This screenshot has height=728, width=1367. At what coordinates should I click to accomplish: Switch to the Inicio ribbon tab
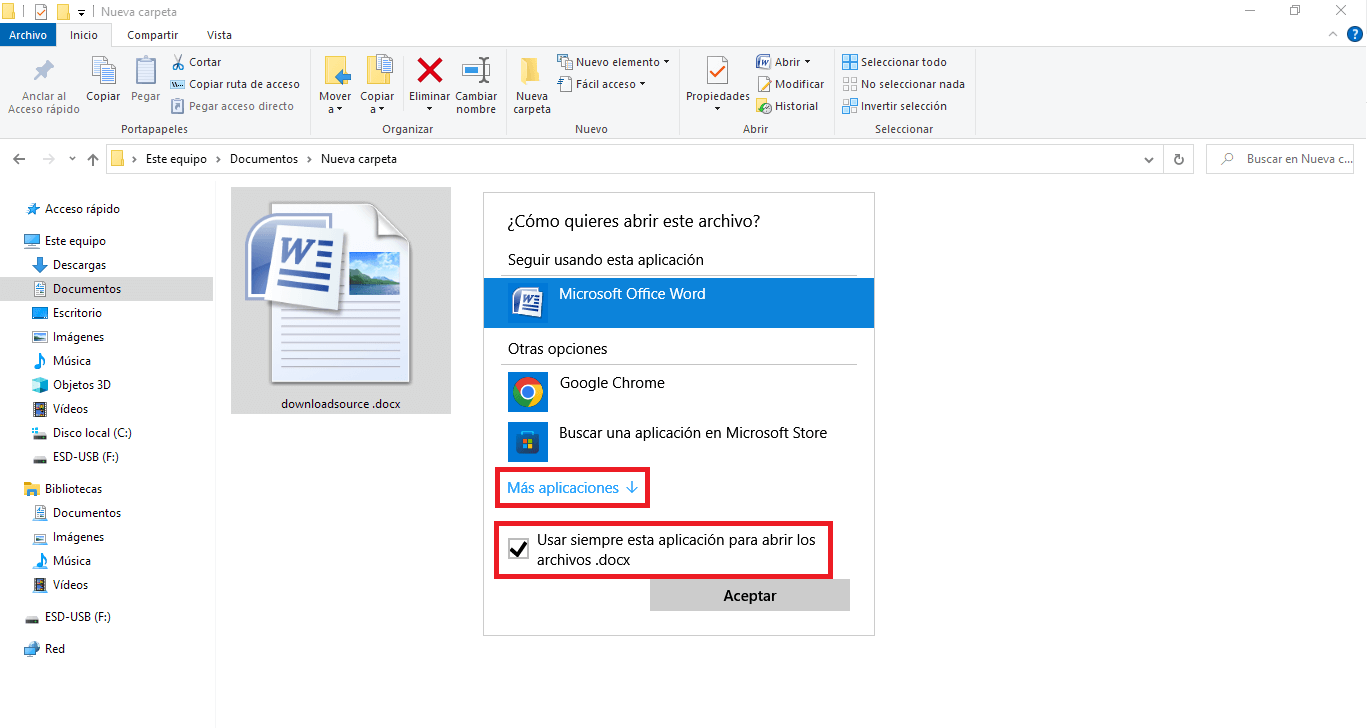(x=84, y=35)
